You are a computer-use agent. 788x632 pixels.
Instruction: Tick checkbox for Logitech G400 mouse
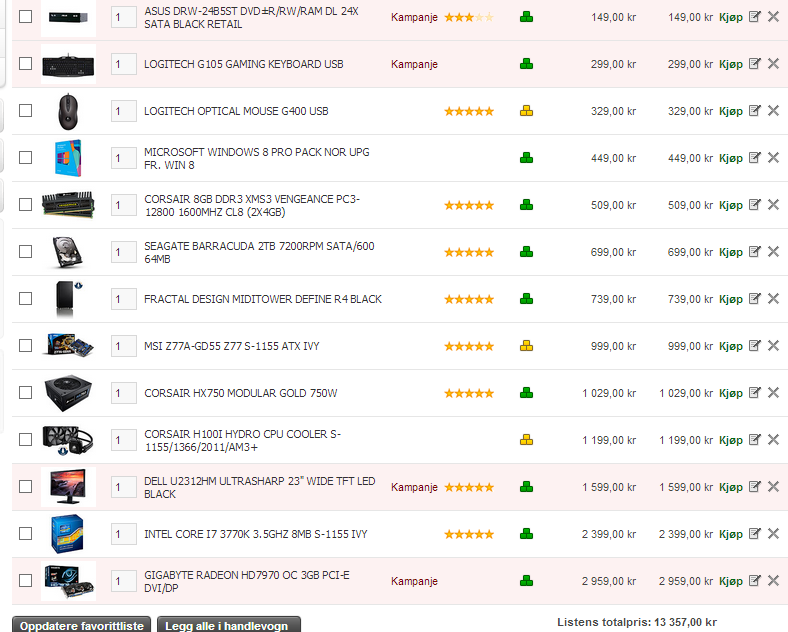pos(25,111)
